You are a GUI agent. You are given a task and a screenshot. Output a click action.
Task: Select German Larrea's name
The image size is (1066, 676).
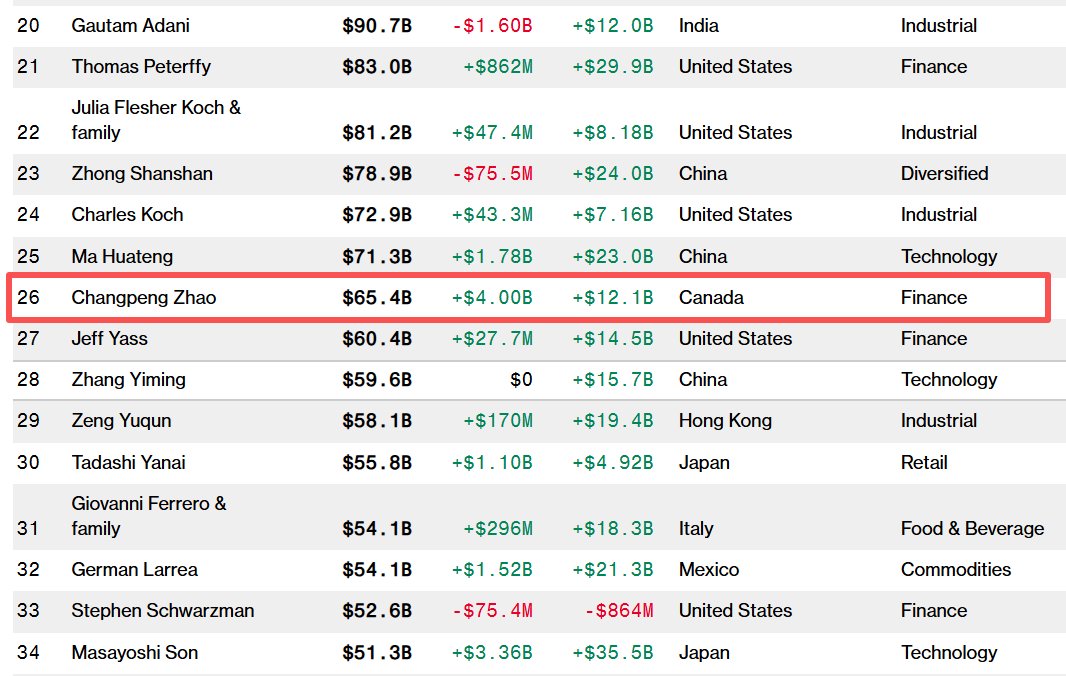(x=134, y=569)
